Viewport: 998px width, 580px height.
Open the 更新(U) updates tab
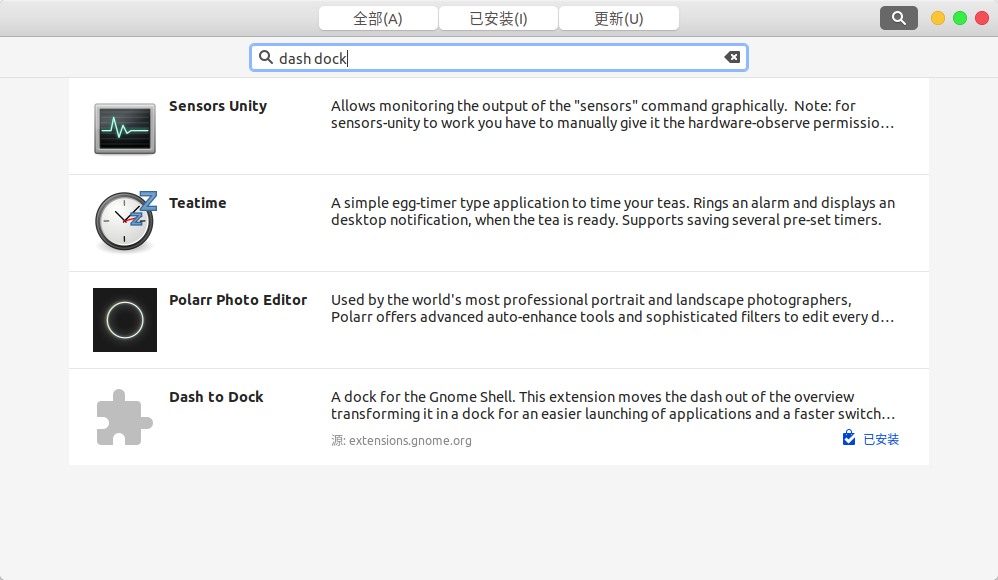tap(618, 18)
